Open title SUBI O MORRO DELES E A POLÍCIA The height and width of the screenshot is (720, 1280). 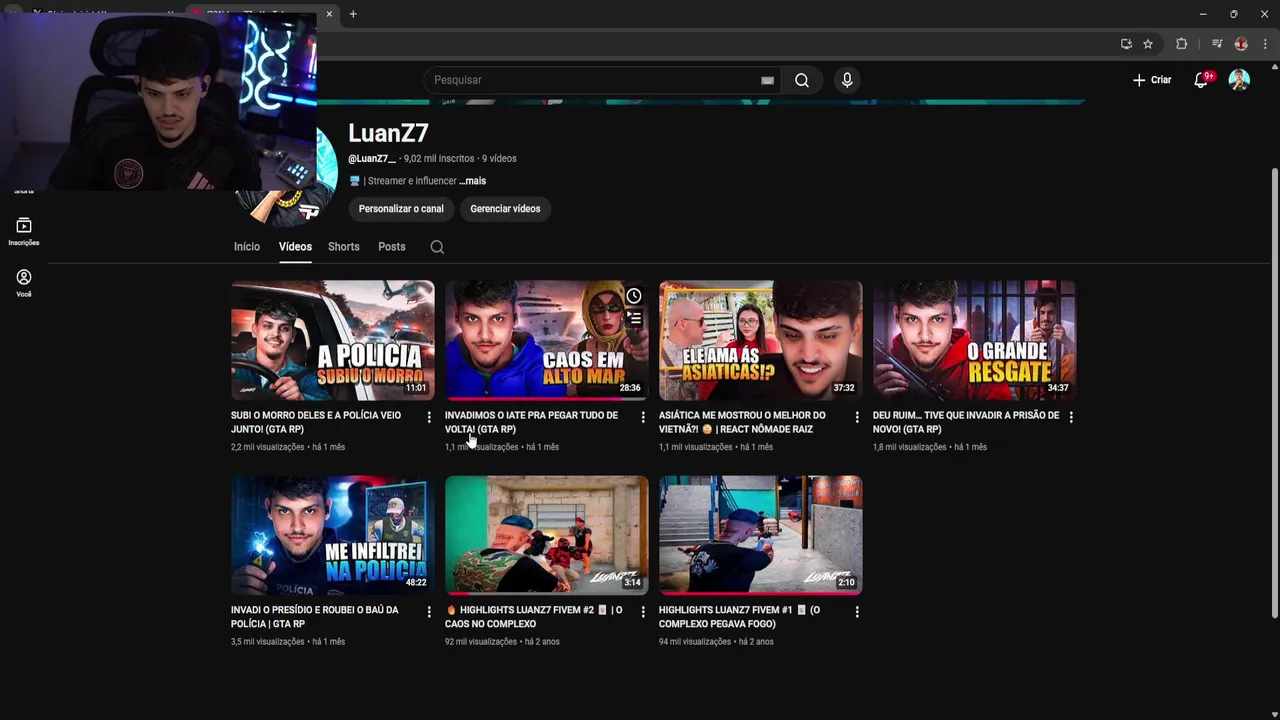coord(316,422)
